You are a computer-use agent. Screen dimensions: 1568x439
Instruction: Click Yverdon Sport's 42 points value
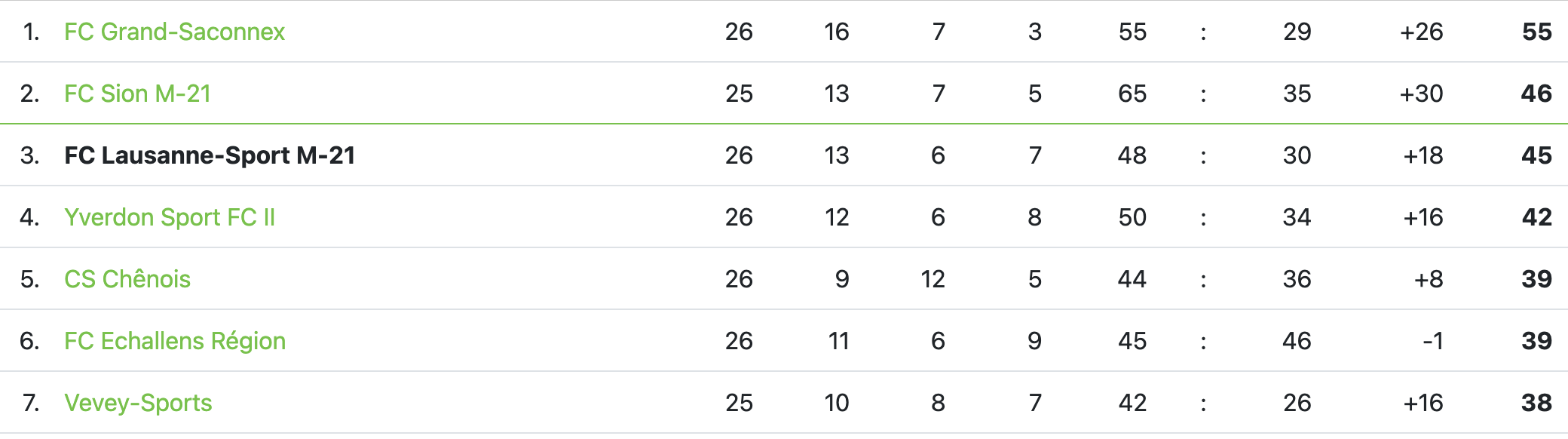point(1536,217)
